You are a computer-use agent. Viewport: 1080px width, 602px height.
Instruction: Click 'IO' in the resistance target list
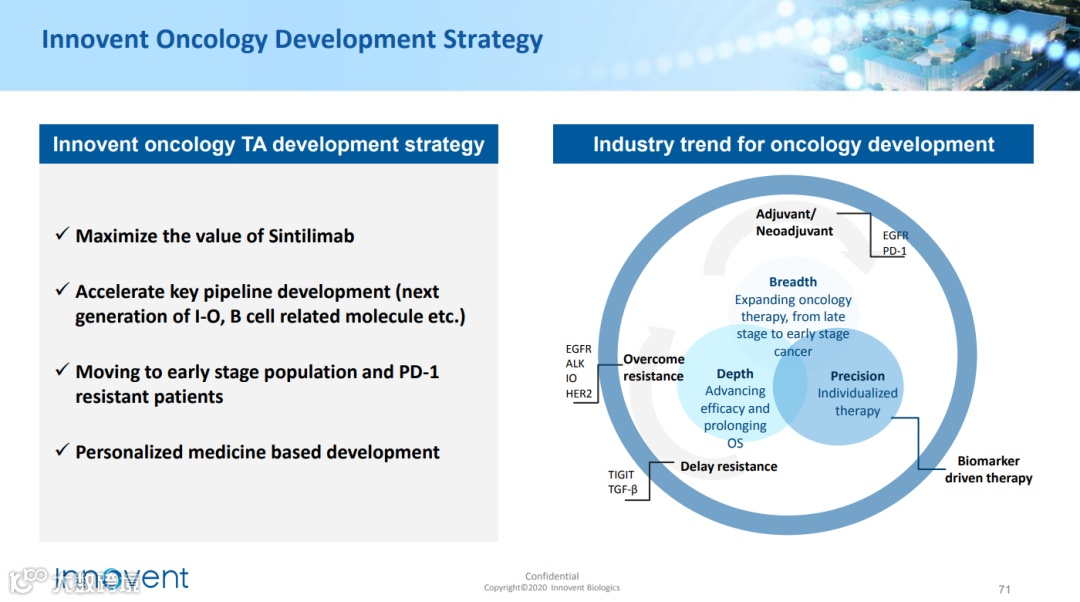click(x=571, y=378)
